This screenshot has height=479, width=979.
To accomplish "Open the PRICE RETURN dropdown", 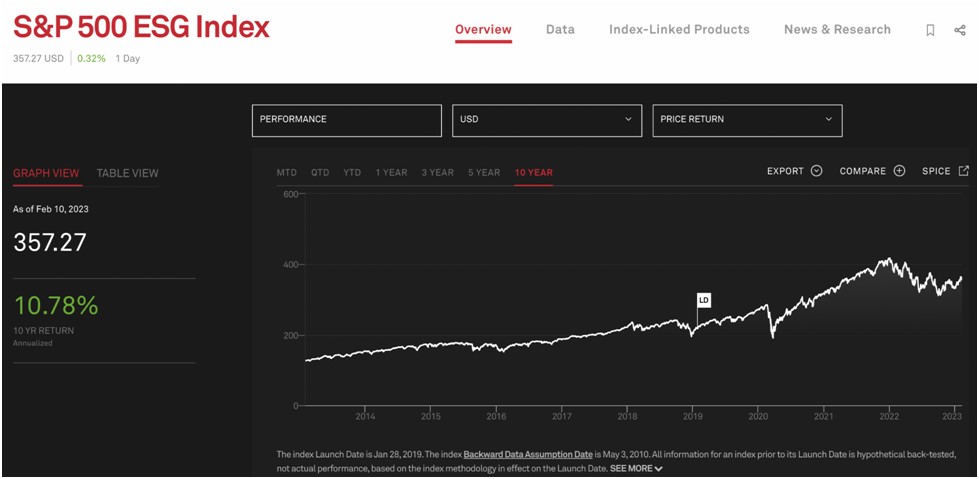I will (x=747, y=119).
